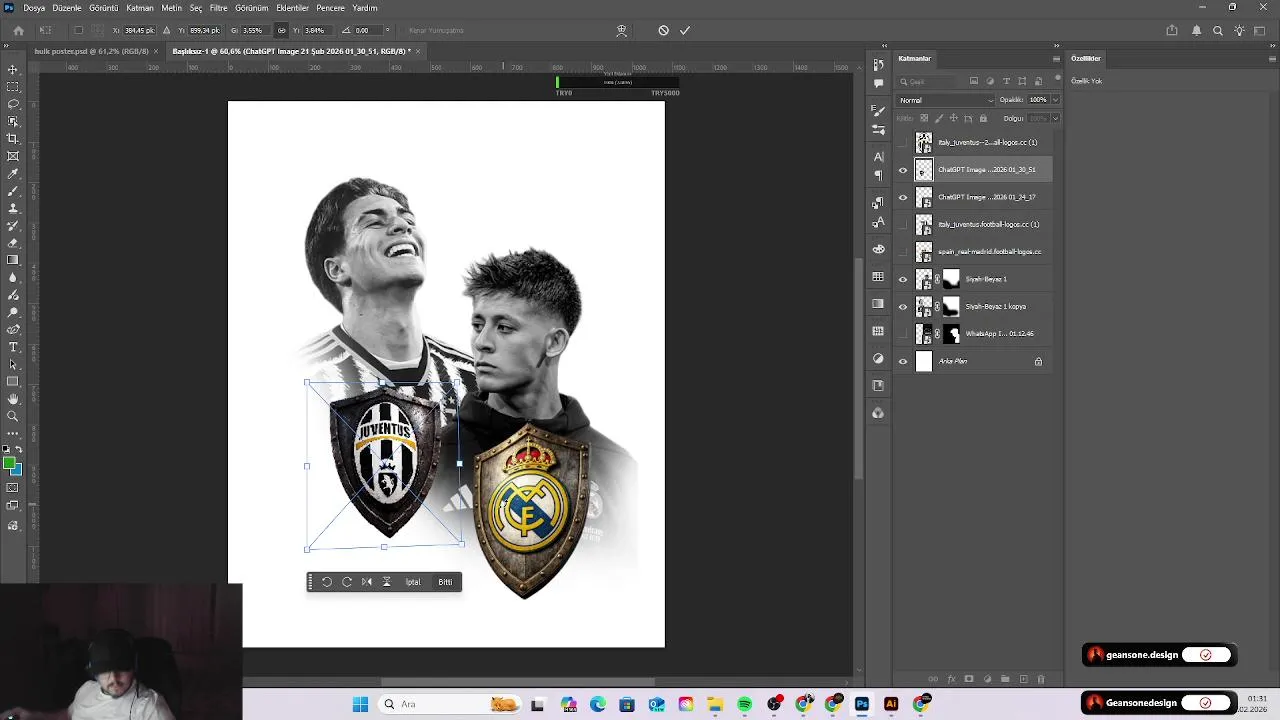The height and width of the screenshot is (720, 1280).
Task: Open the Swatches grid panel icon
Action: [x=878, y=277]
